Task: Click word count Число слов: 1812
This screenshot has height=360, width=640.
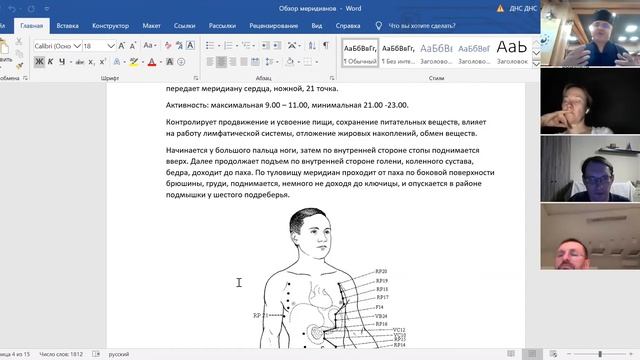Action: (x=61, y=354)
